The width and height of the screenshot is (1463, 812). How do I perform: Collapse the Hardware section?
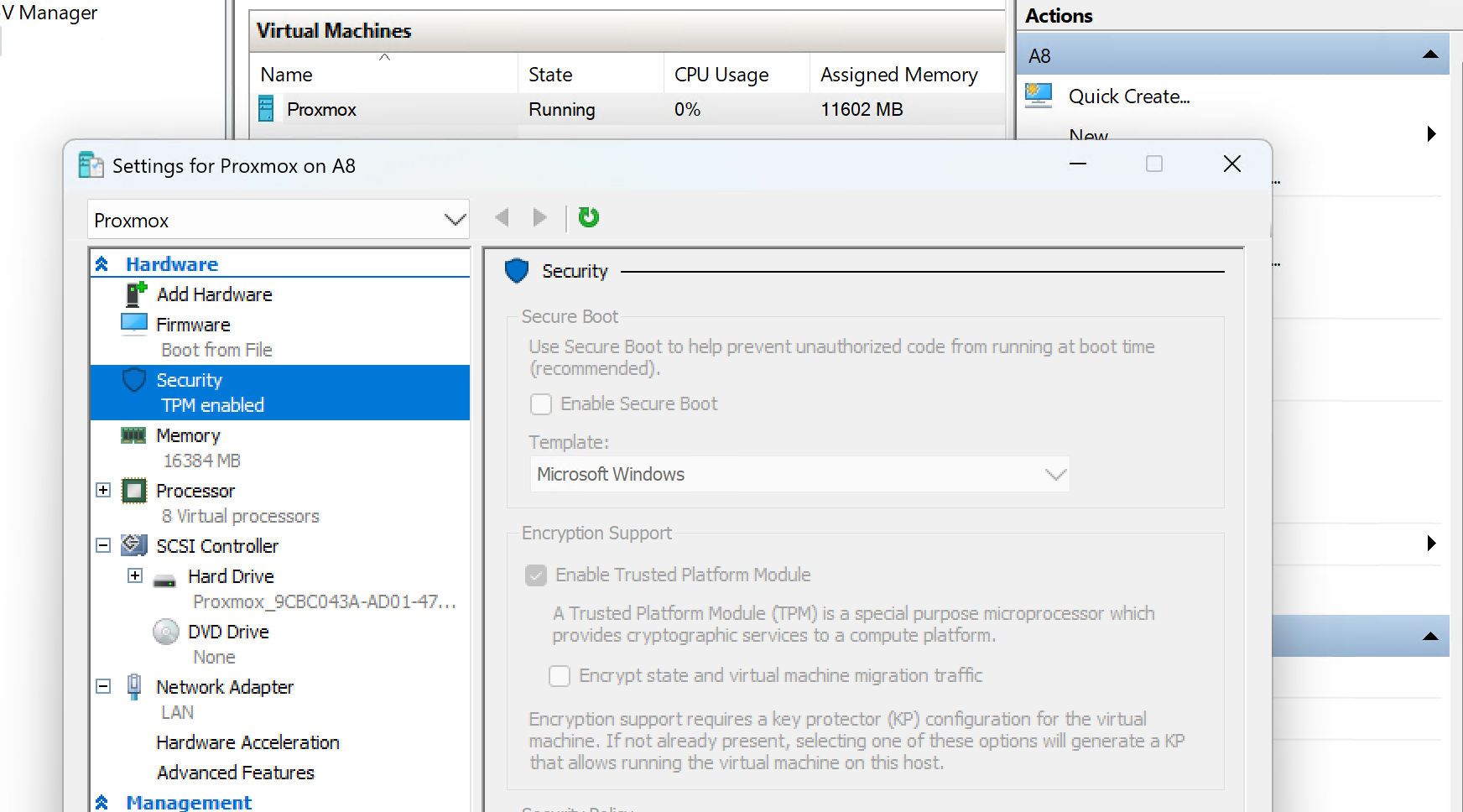102,264
